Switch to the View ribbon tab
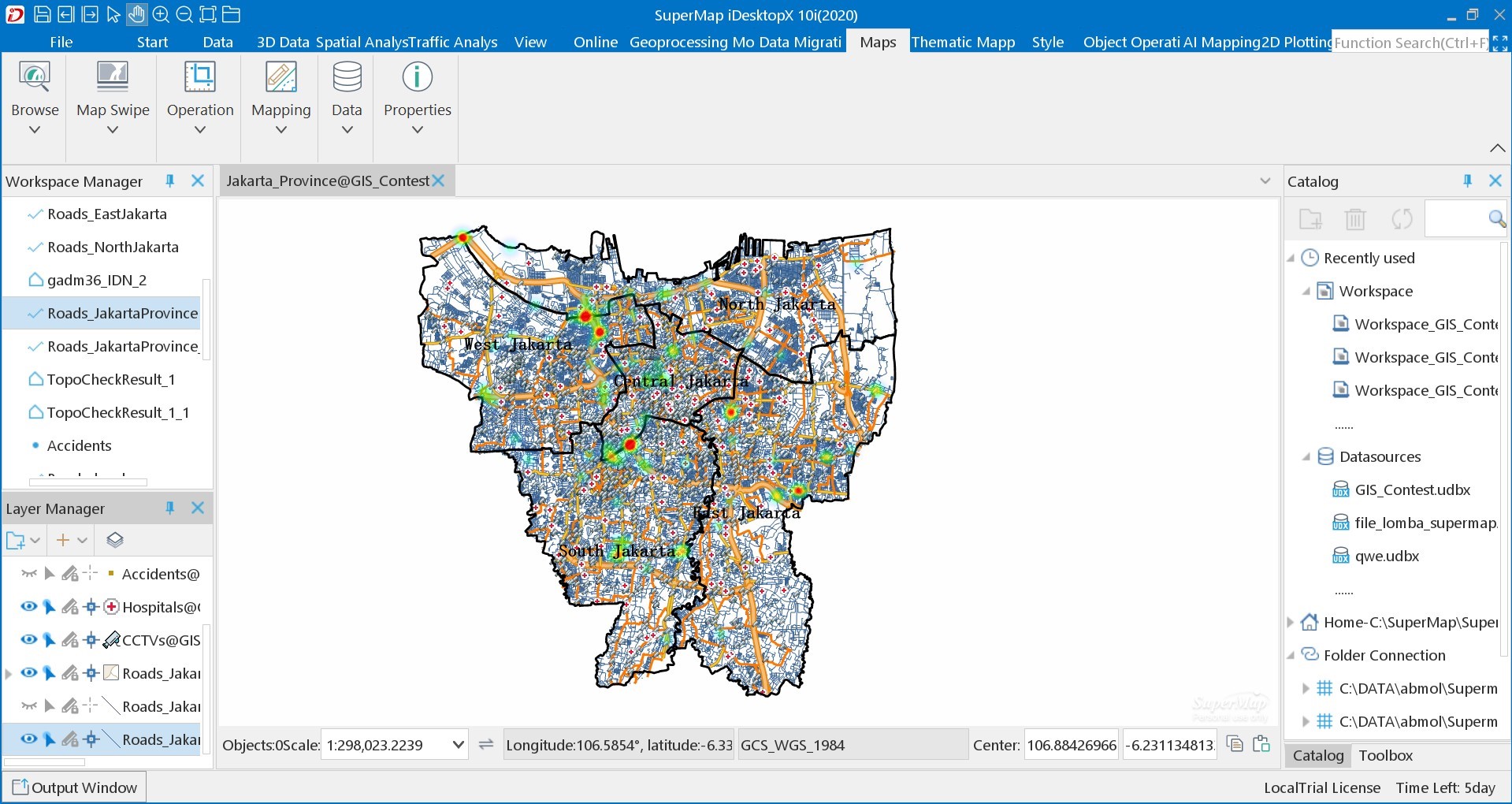1512x804 pixels. 530,43
